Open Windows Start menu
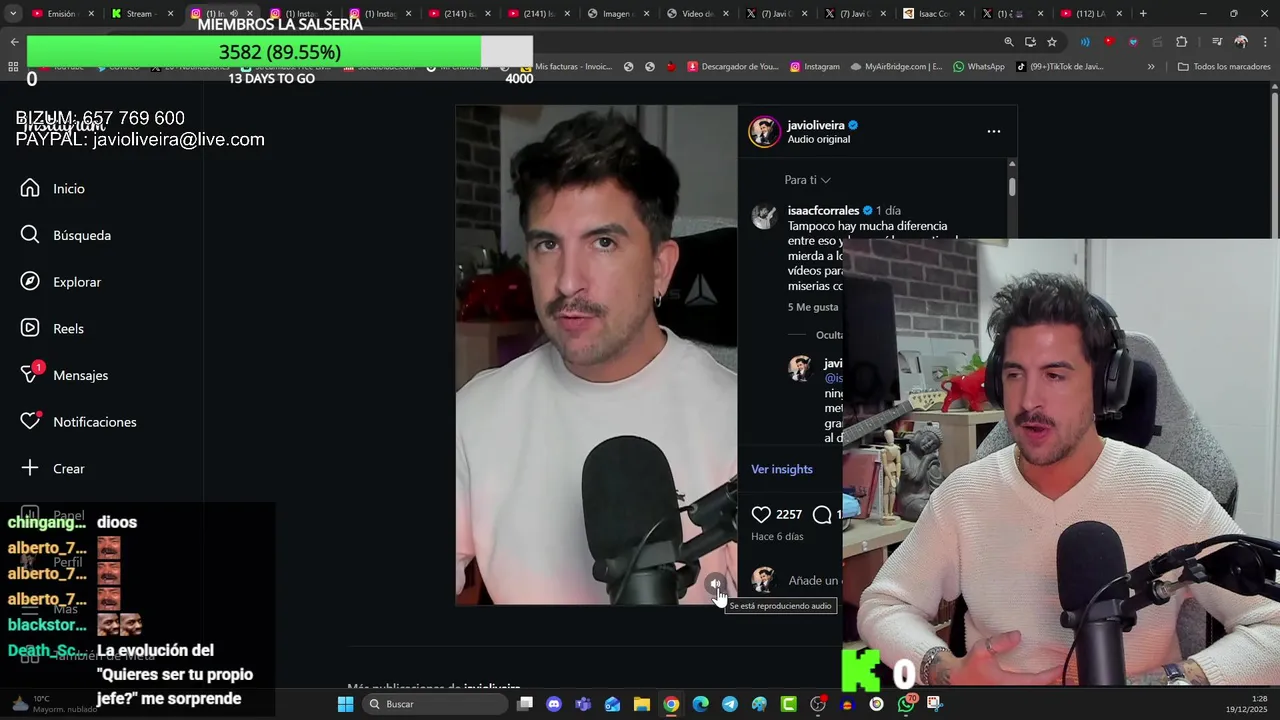 (x=345, y=704)
